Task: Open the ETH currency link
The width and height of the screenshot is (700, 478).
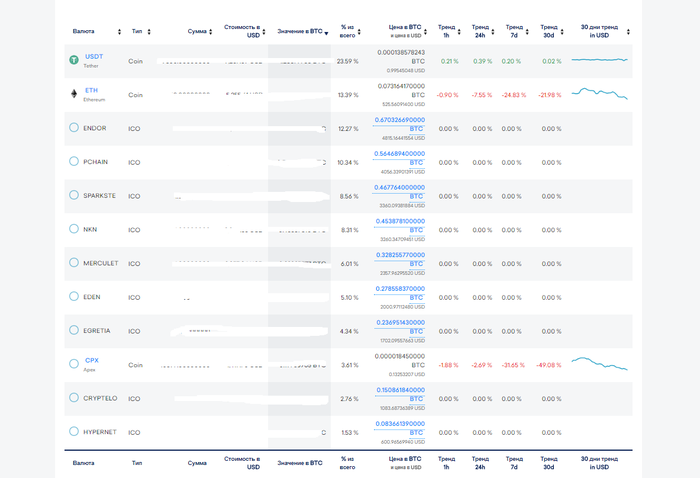Action: point(92,90)
